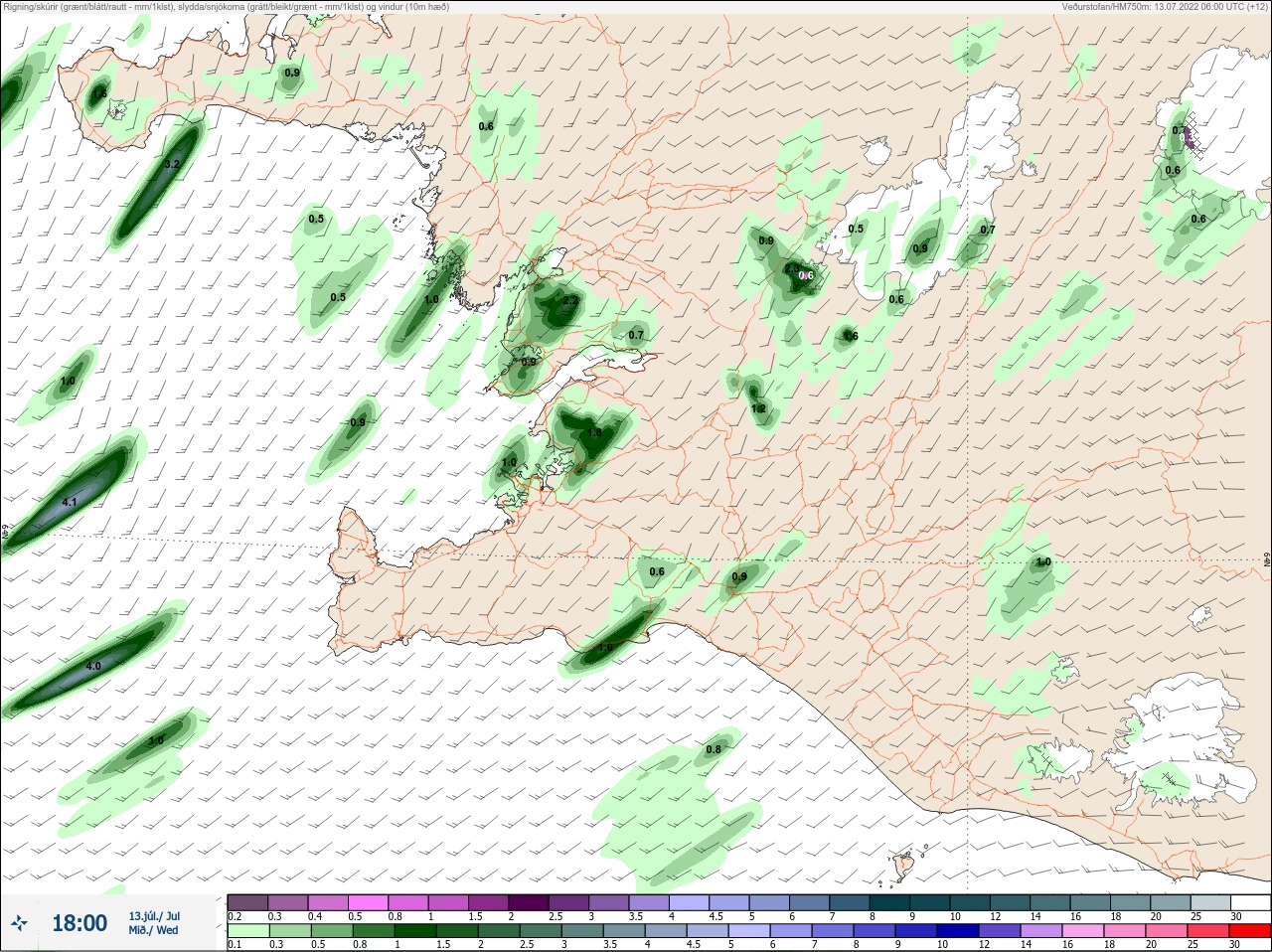Click the 4.0 precipitation value offshore
The height and width of the screenshot is (952, 1272).
tap(94, 666)
